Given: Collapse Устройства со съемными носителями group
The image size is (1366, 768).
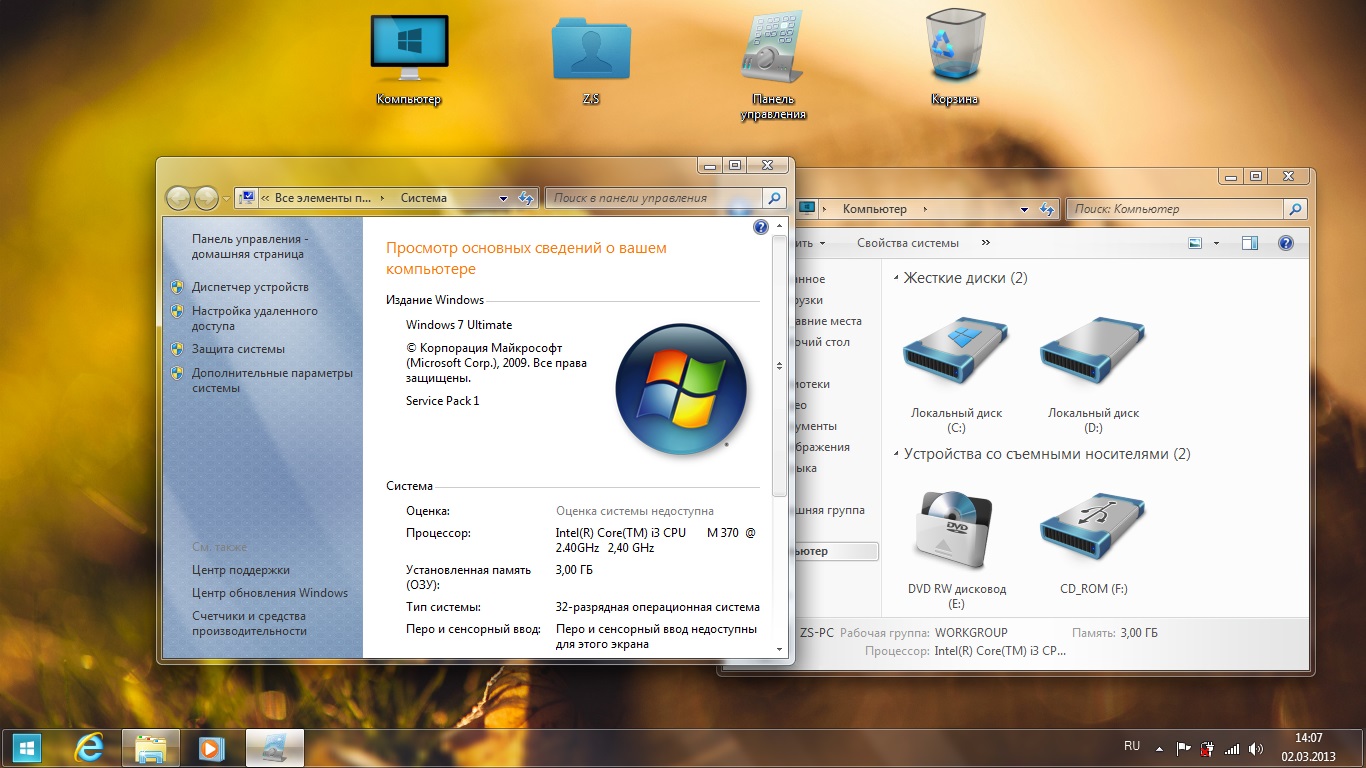Looking at the screenshot, I should (896, 455).
